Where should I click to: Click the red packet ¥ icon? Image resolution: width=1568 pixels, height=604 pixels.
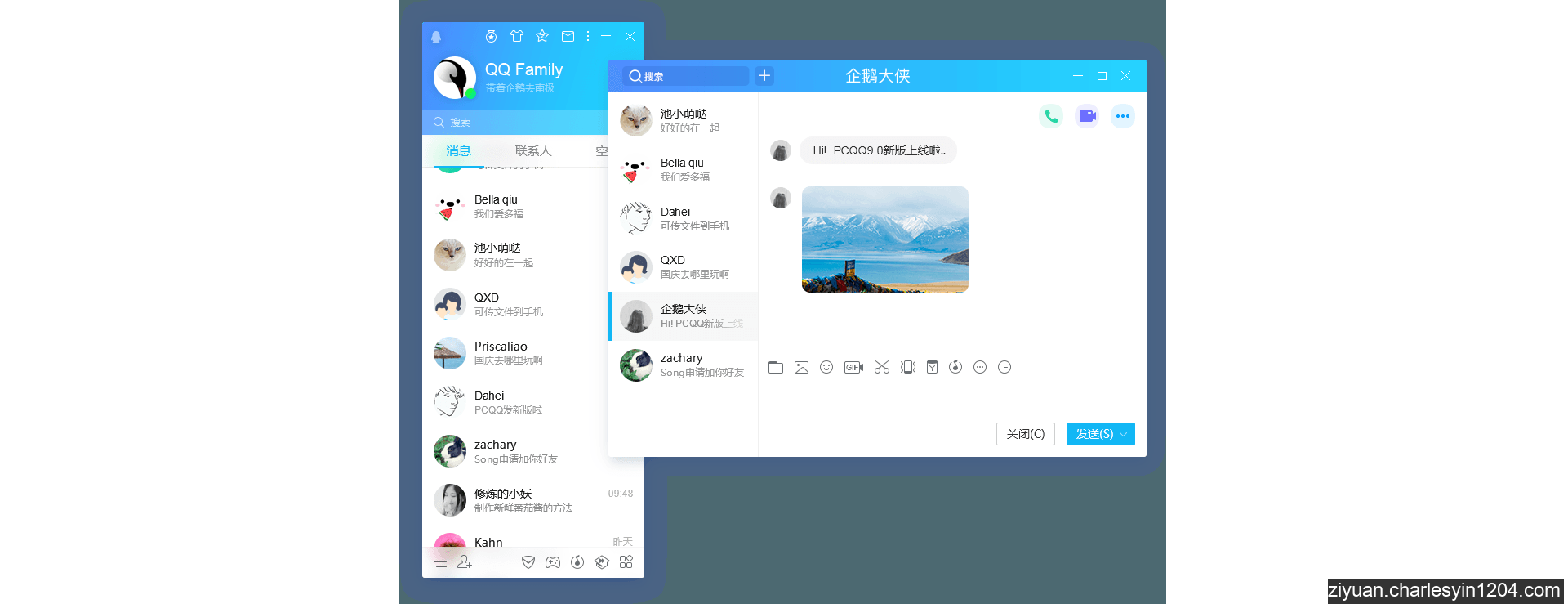click(932, 367)
